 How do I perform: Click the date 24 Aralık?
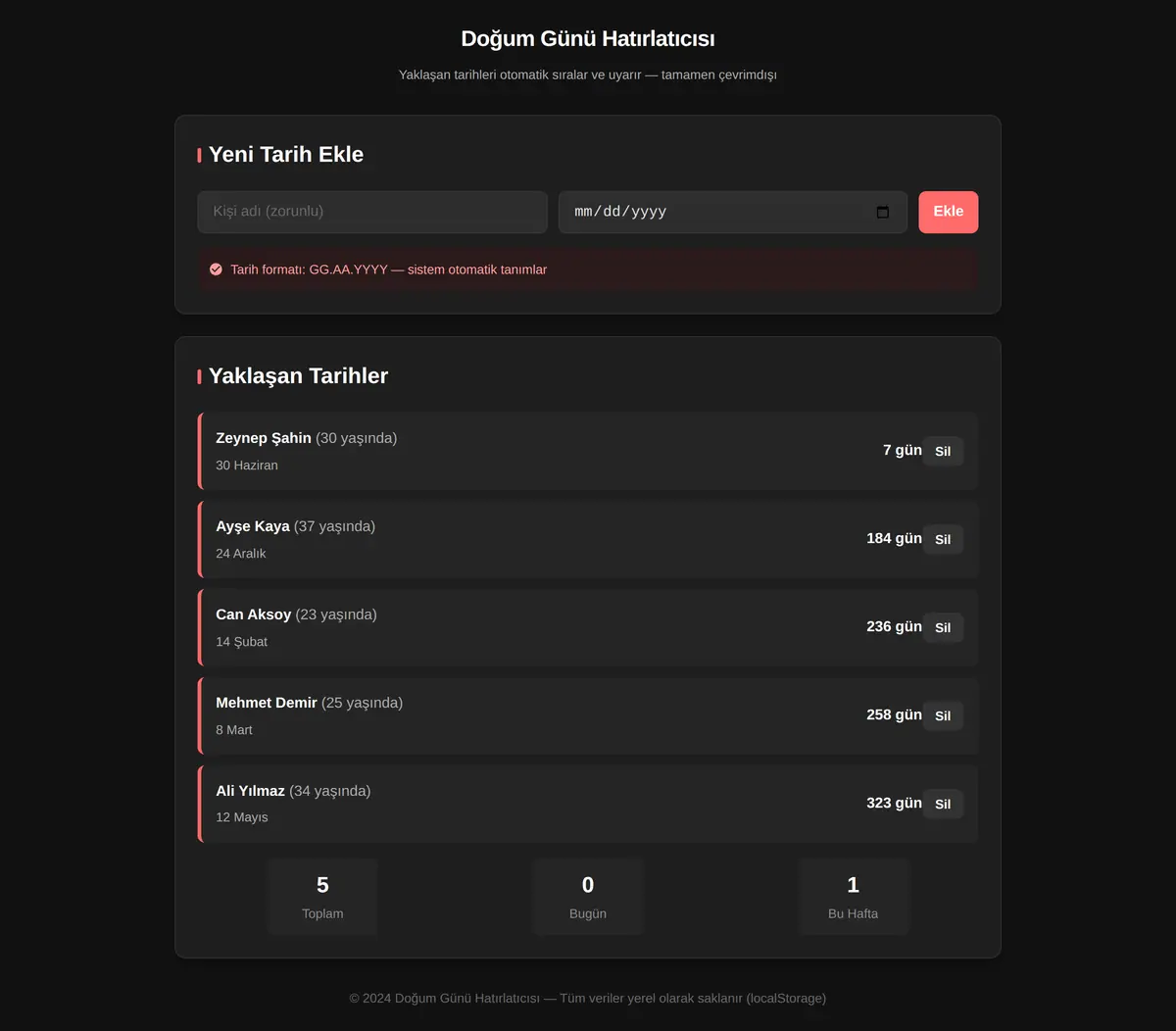(x=241, y=554)
